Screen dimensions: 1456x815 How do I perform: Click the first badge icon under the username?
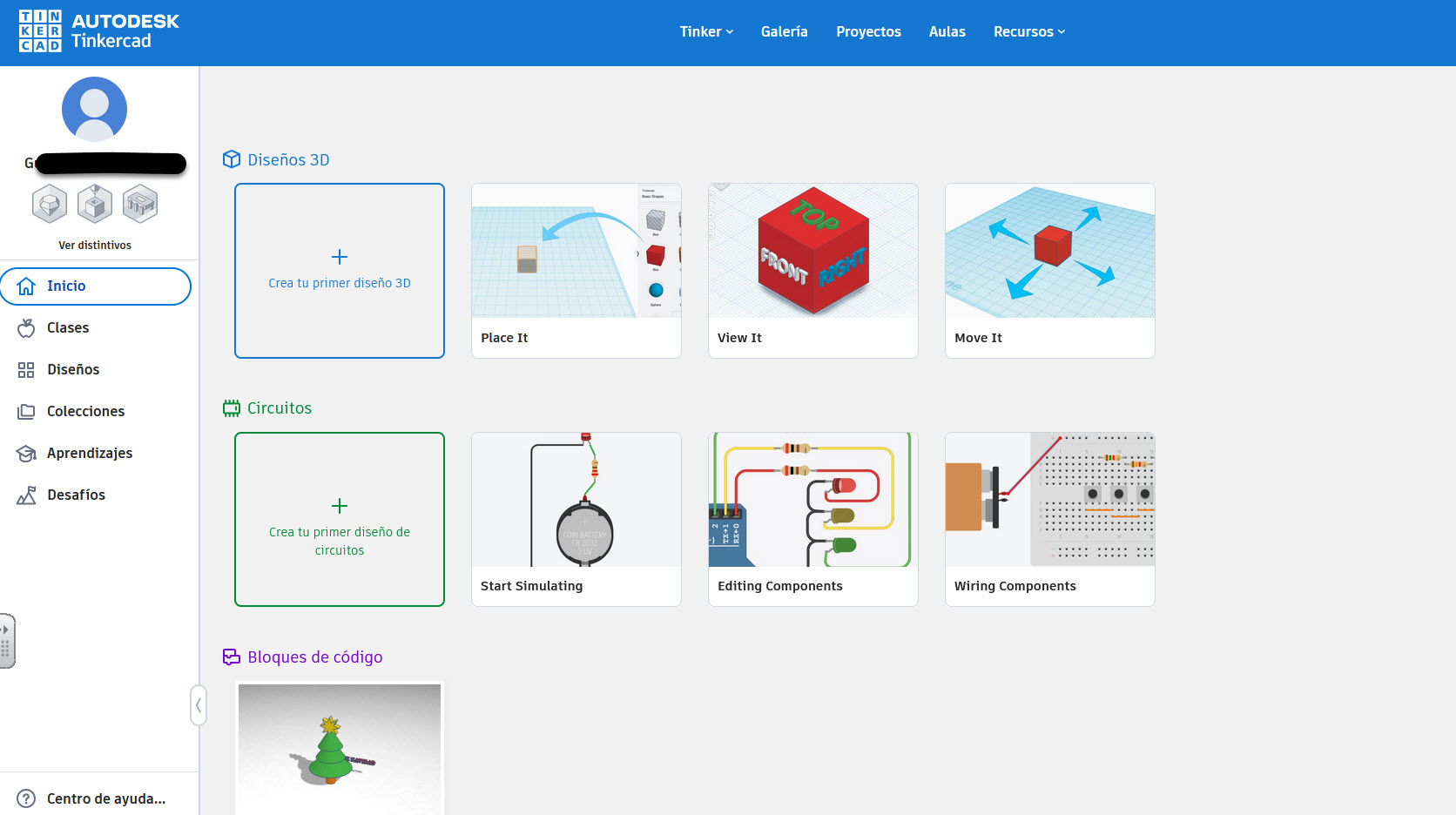coord(50,204)
